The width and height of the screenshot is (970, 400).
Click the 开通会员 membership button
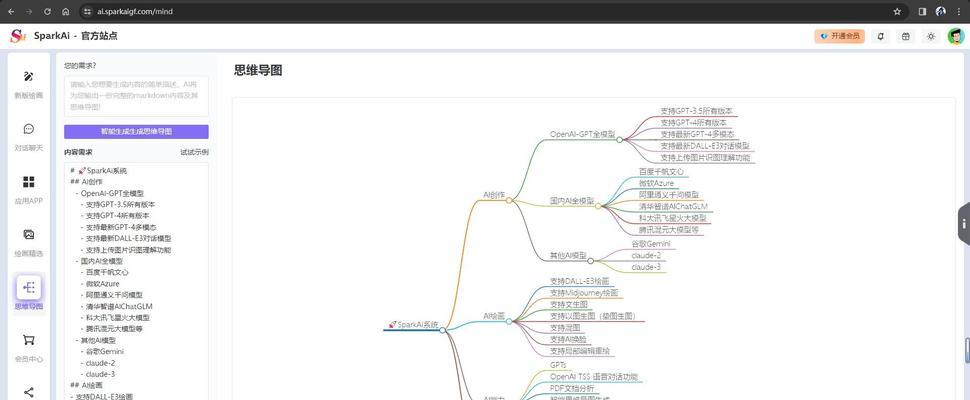coord(839,36)
